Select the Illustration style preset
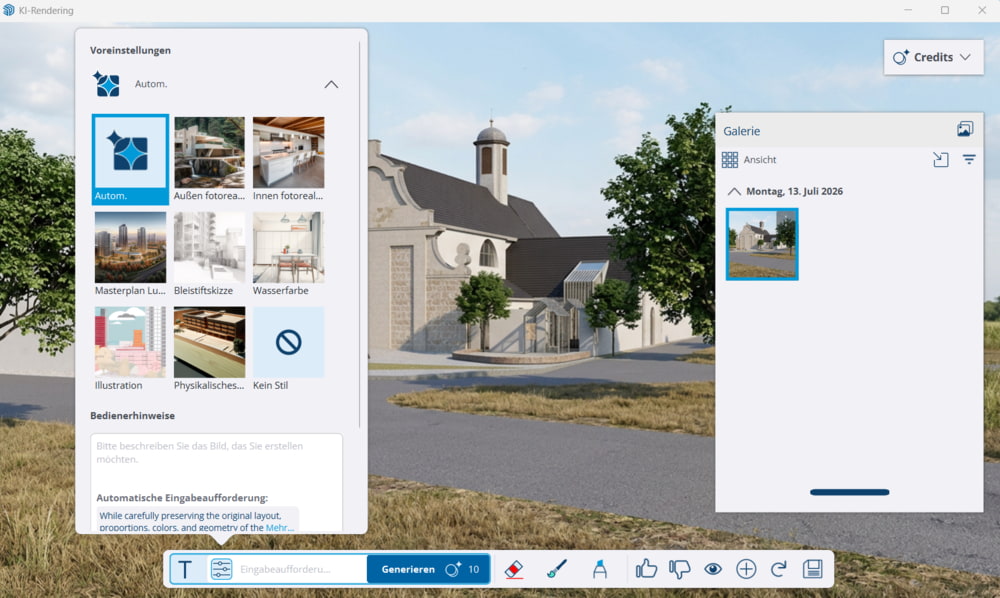The height and width of the screenshot is (598, 1000). coord(130,349)
